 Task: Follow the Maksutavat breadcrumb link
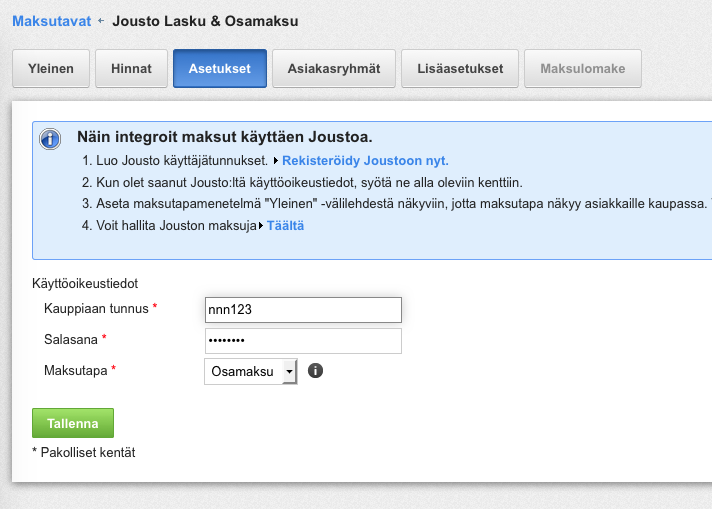pos(52,21)
